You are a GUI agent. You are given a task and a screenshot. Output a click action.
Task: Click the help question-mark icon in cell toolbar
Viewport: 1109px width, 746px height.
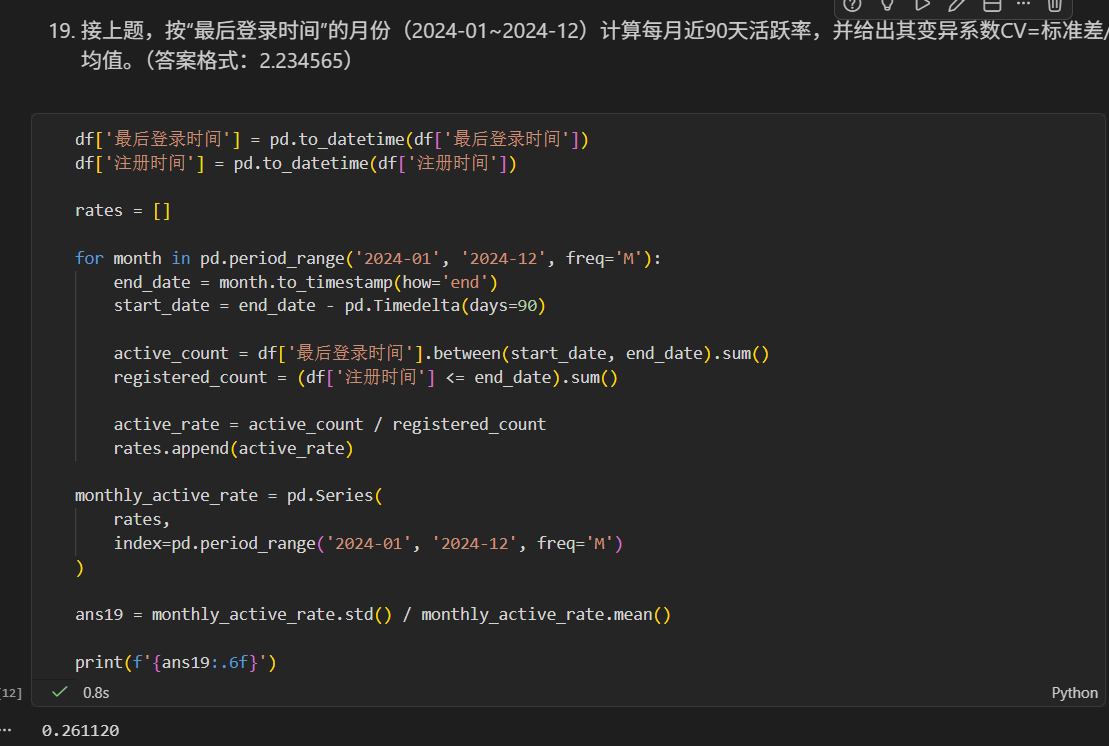(x=852, y=5)
